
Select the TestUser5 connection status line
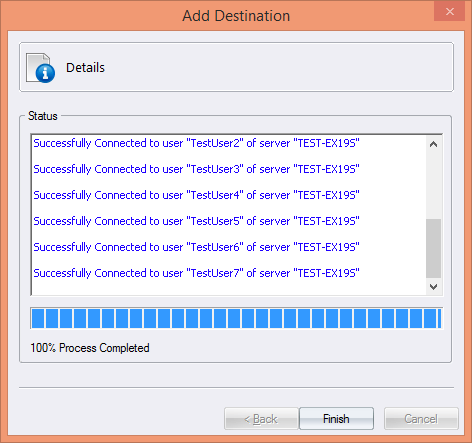[x=196, y=221]
